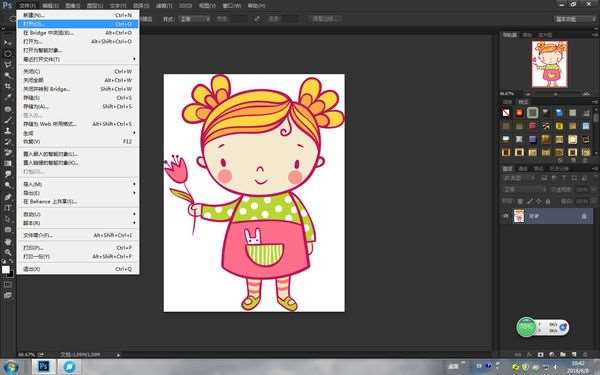600x375 pixels.
Task: Choose 存储为(A) Shift+Ctrl+S menu entry
Action: [78, 106]
